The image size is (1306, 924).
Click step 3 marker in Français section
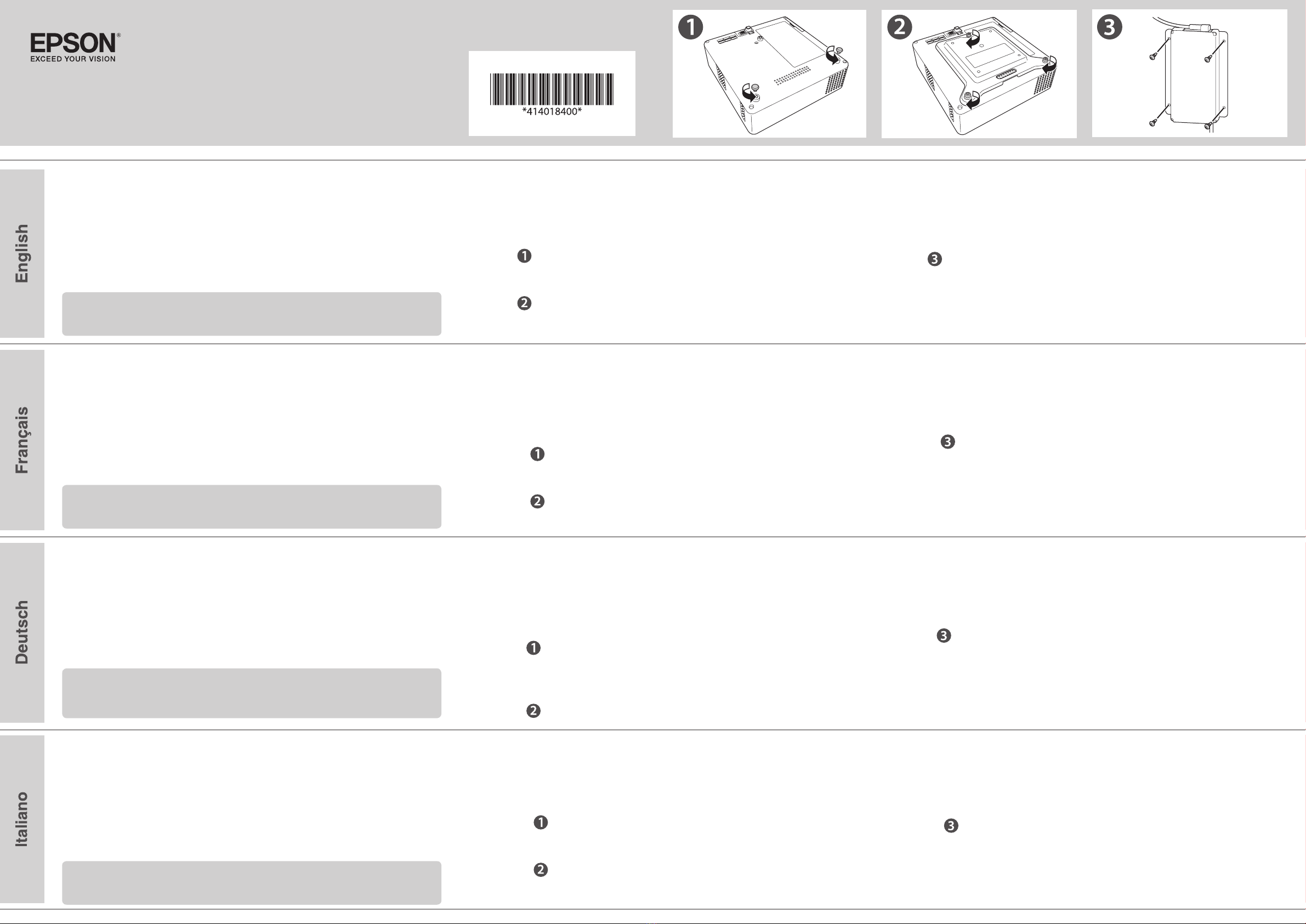pos(947,442)
